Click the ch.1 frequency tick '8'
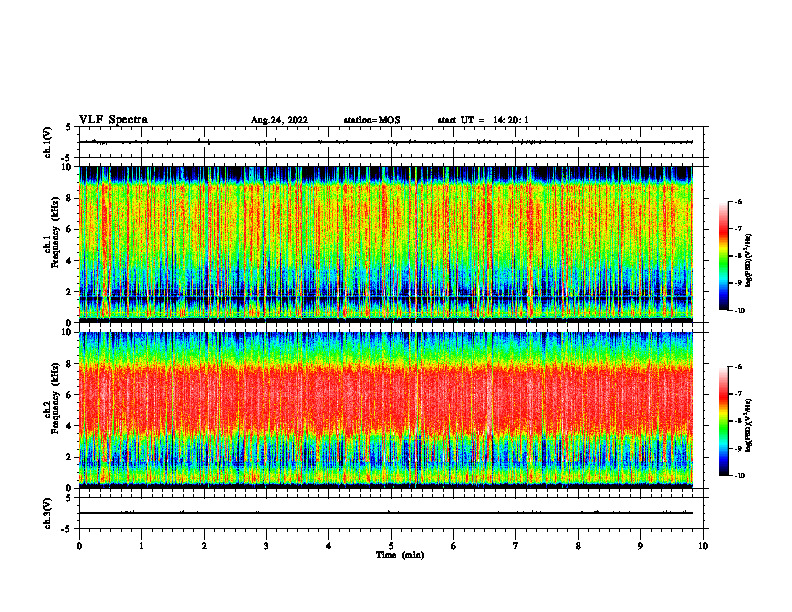This screenshot has height=612, width=792. pyautogui.click(x=70, y=198)
